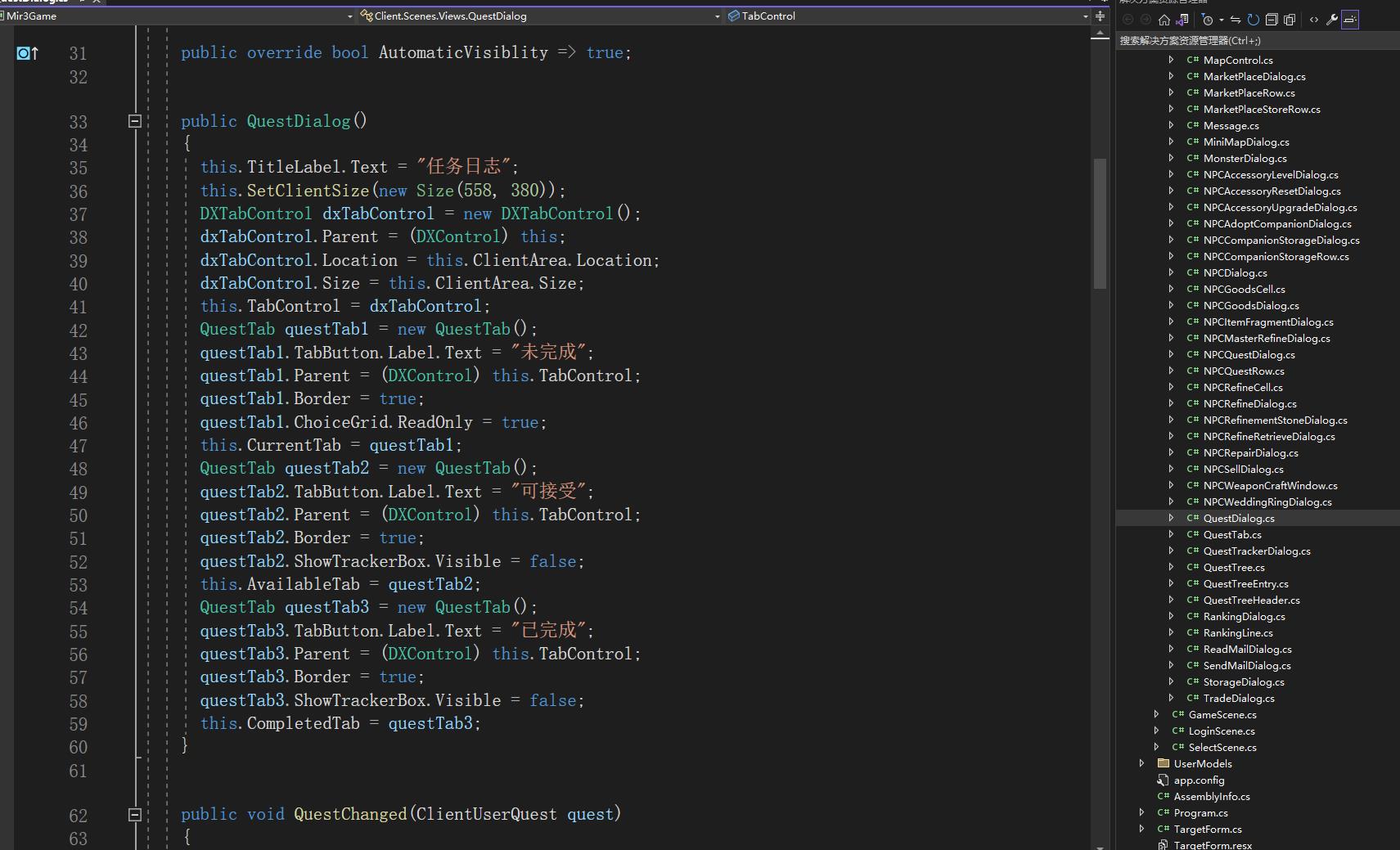Select MarketPlaceDialog.cs in Solution Explorer
The width and height of the screenshot is (1400, 850).
point(1254,76)
